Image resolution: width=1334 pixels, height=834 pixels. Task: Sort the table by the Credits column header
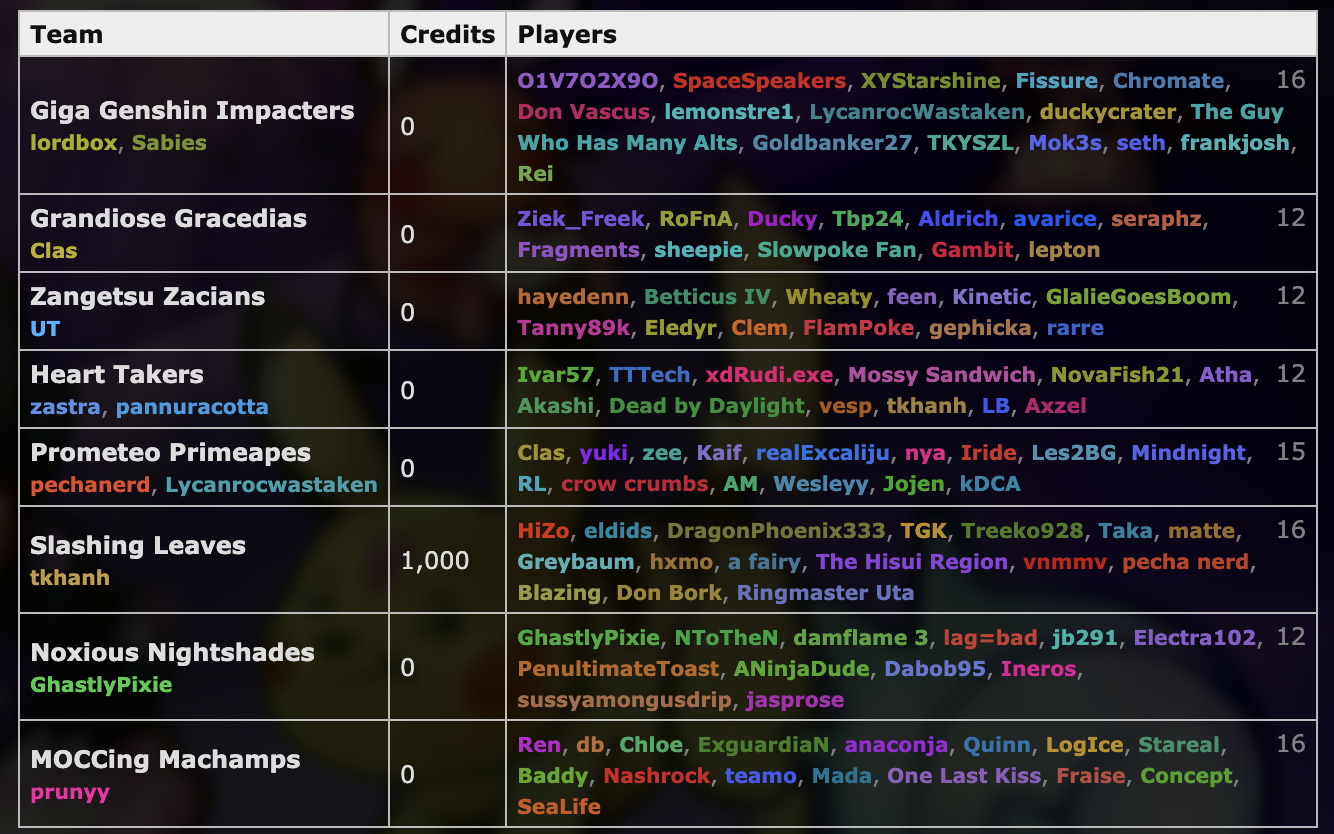click(447, 33)
